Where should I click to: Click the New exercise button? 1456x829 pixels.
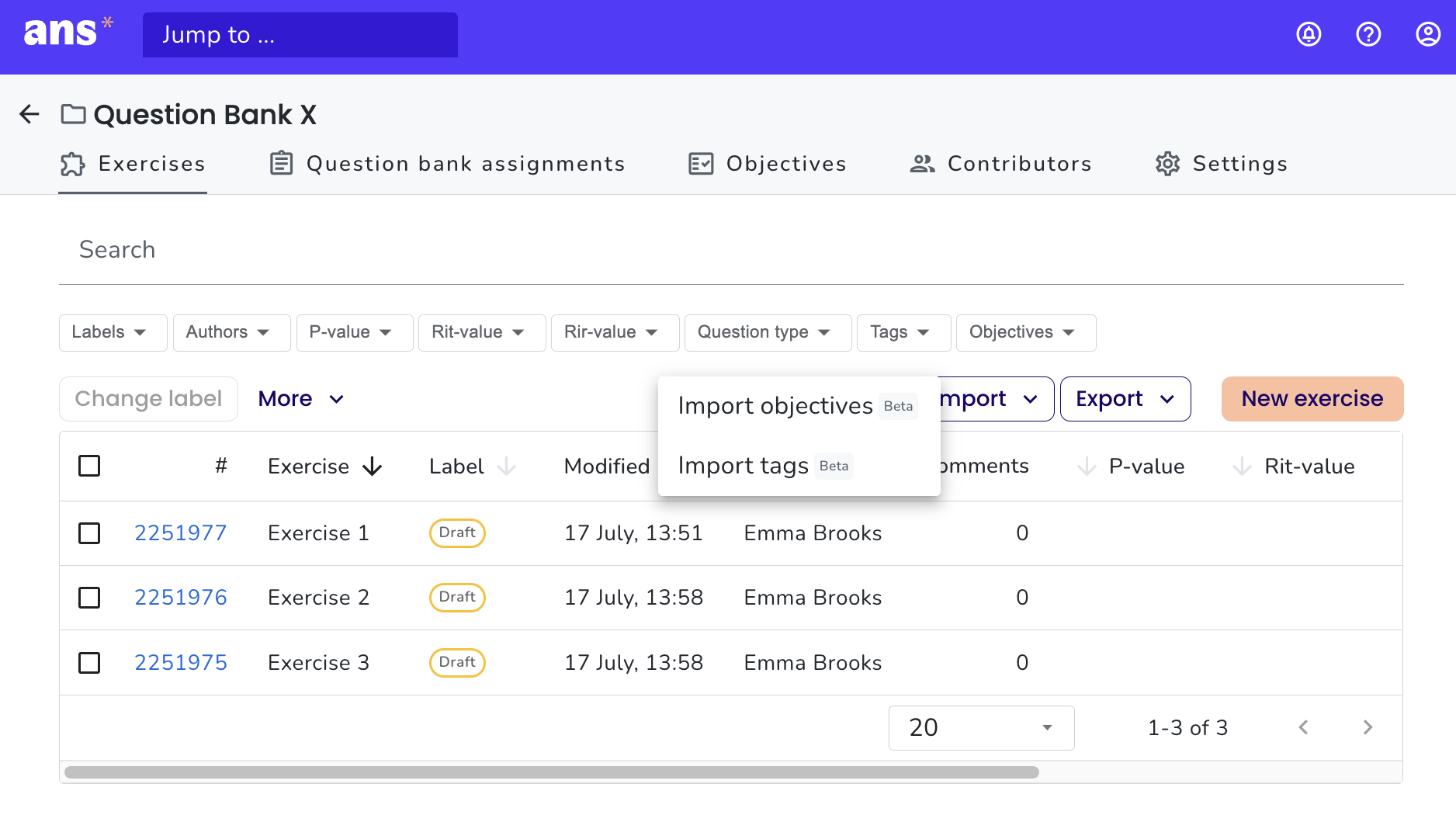pos(1312,399)
